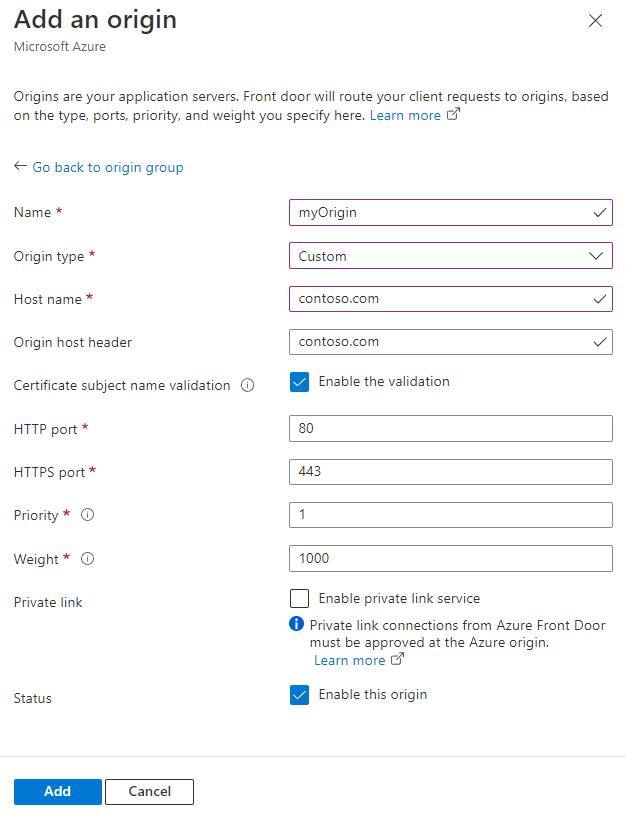The height and width of the screenshot is (816, 625).
Task: Click the Cancel button
Action: tap(149, 791)
